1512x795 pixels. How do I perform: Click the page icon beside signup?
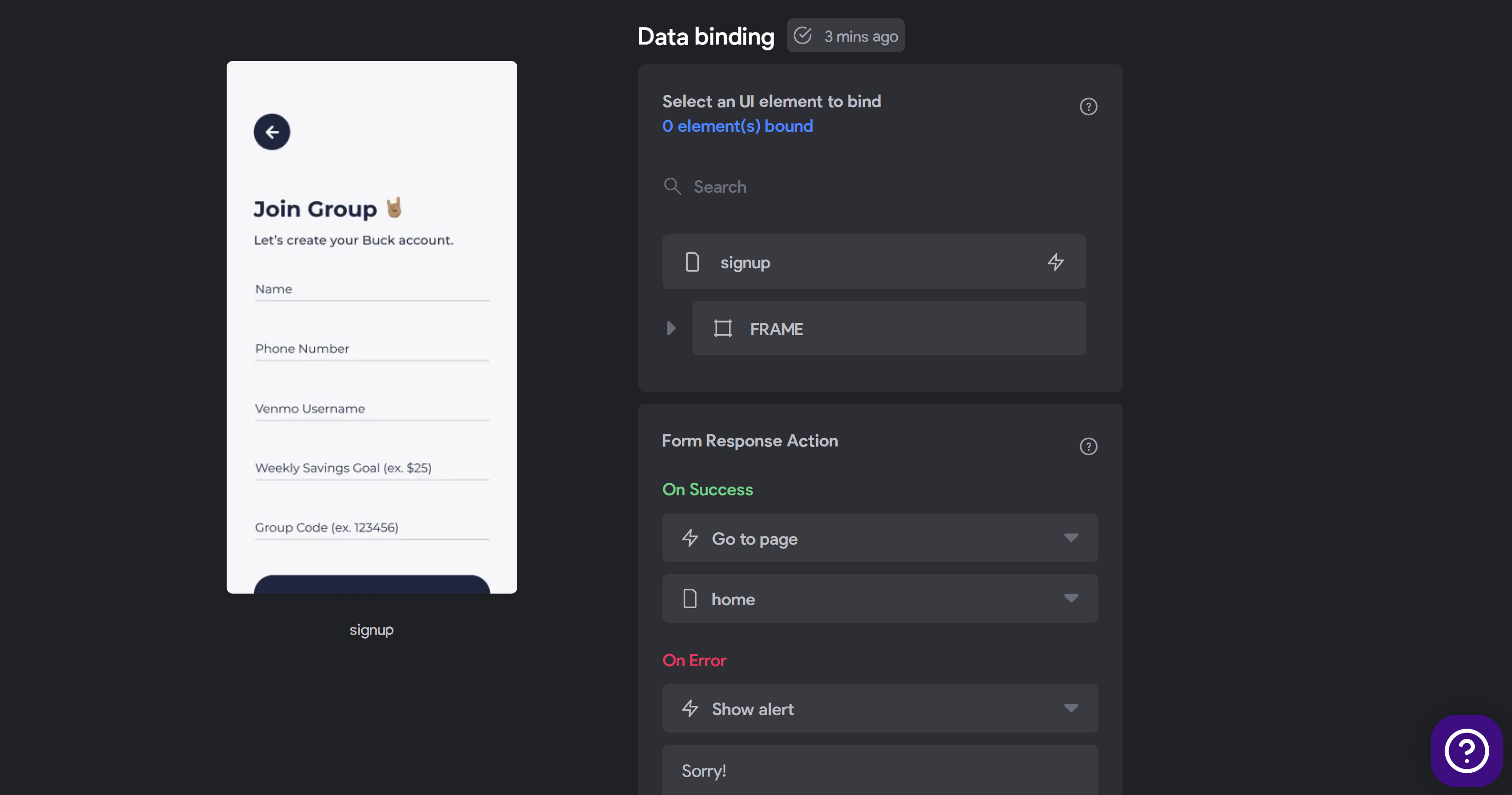[x=692, y=261]
